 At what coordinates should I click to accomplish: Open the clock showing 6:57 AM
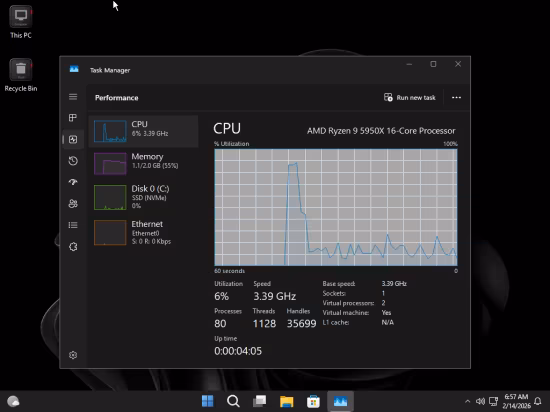pyautogui.click(x=516, y=401)
